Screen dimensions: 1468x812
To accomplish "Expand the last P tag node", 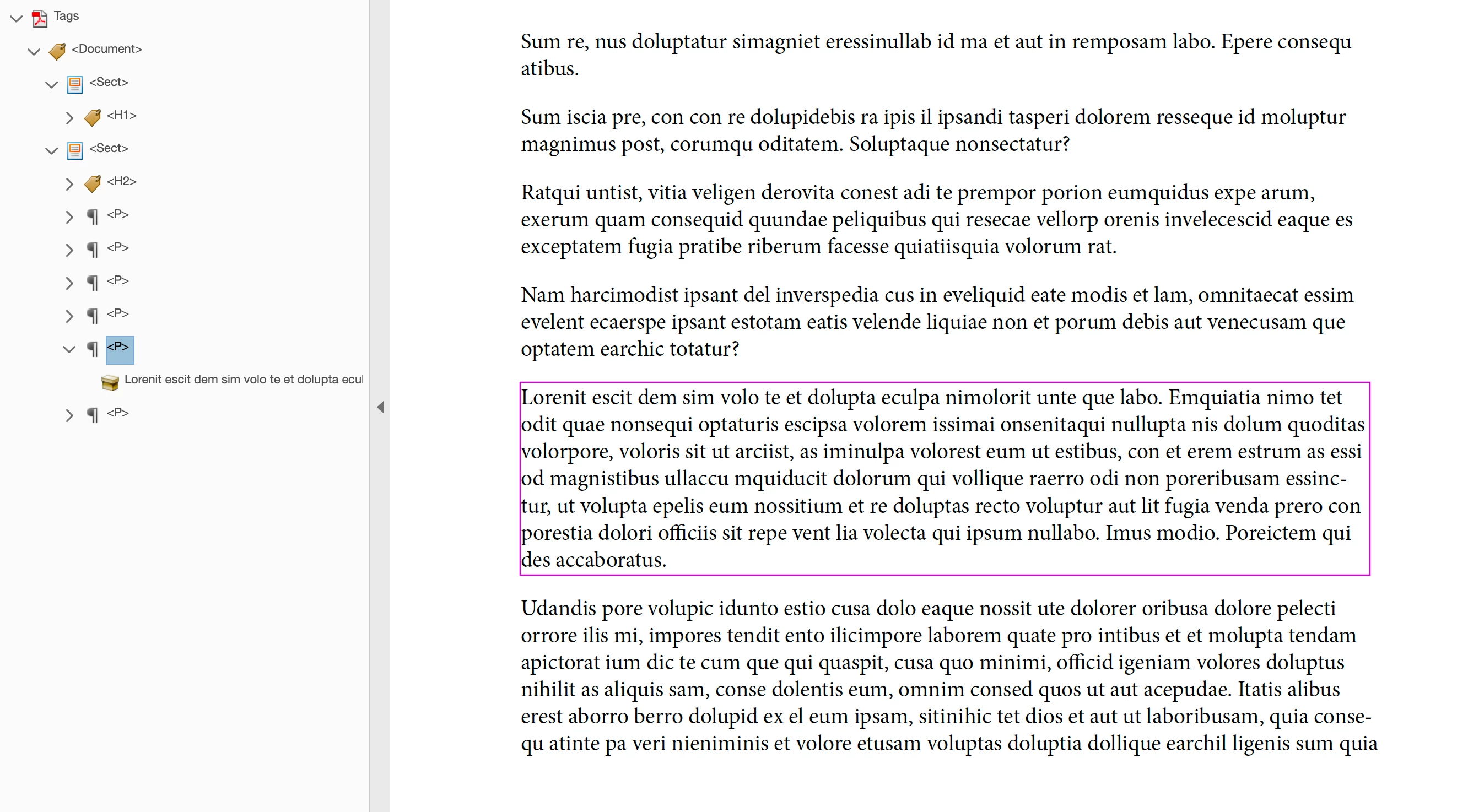I will click(x=69, y=415).
